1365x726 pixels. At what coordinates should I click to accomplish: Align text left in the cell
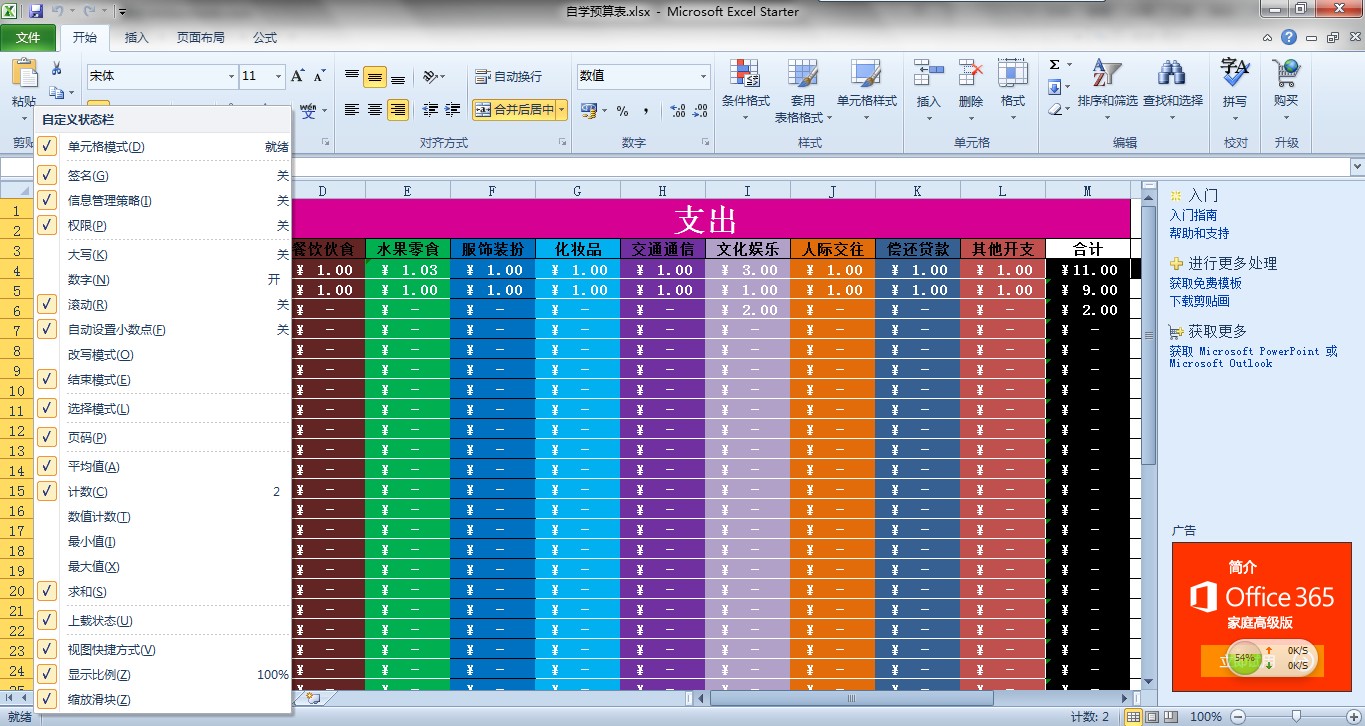[352, 109]
